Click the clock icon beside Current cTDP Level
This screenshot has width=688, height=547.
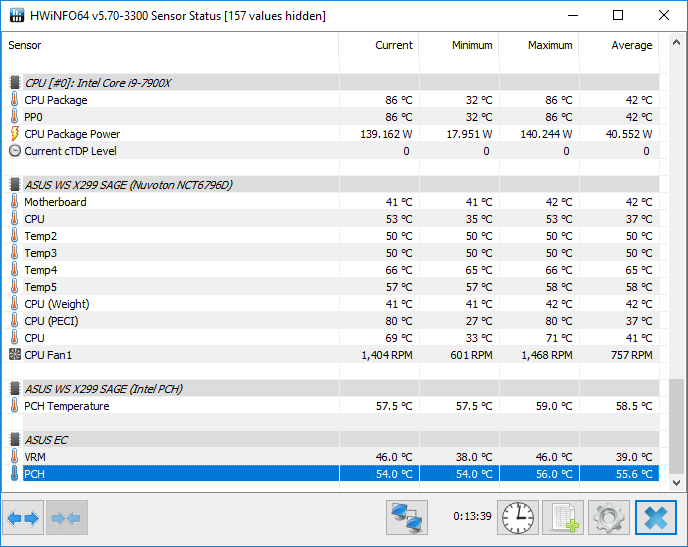click(x=15, y=151)
